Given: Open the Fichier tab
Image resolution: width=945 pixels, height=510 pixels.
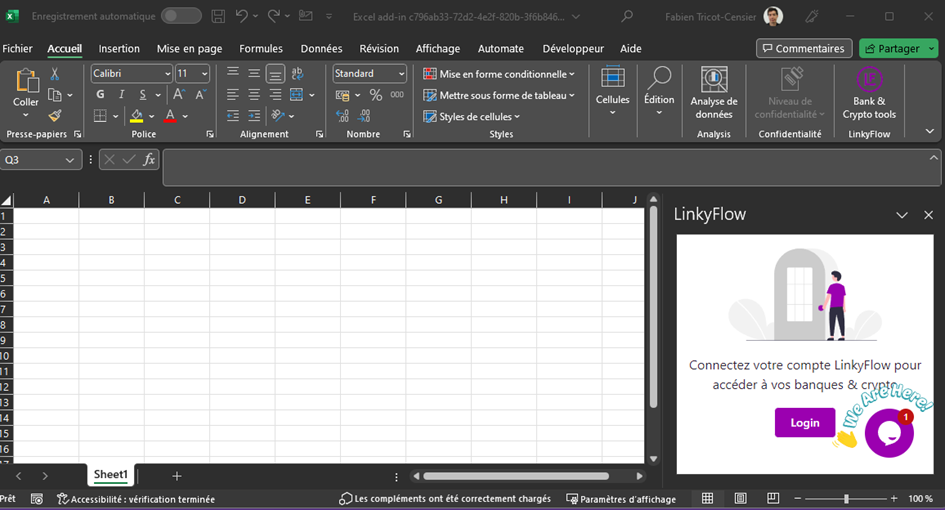Looking at the screenshot, I should pos(17,49).
